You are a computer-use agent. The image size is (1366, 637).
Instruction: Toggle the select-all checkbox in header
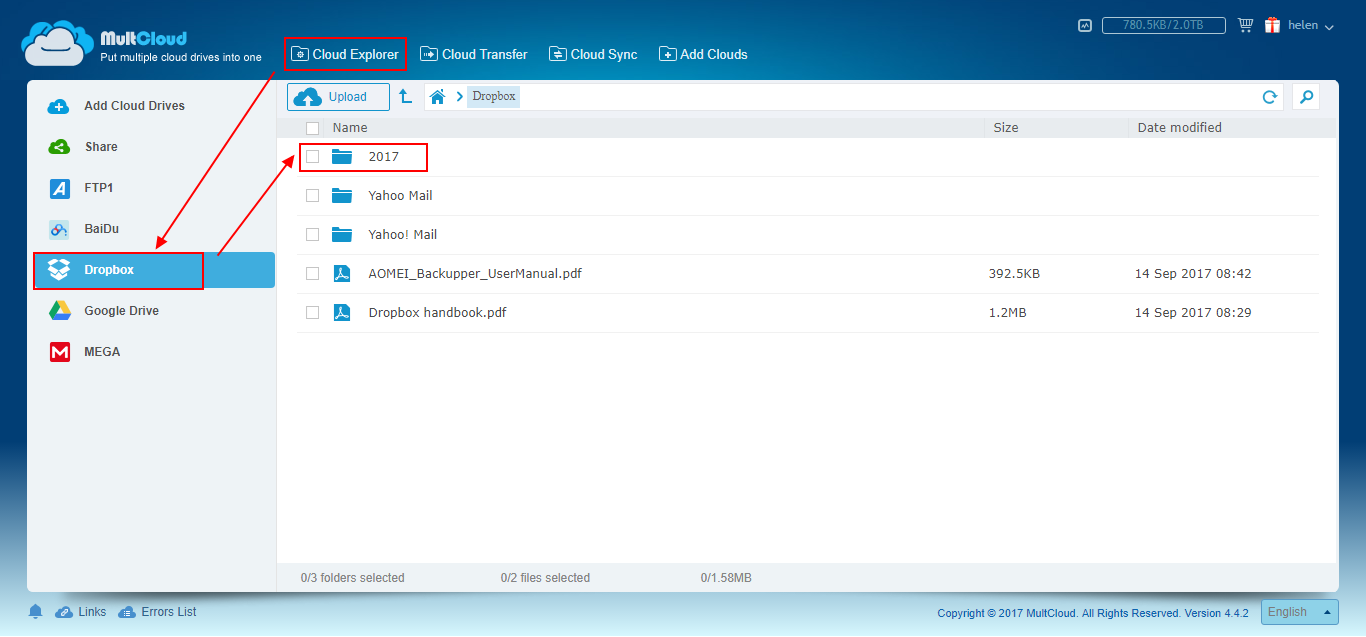point(312,128)
